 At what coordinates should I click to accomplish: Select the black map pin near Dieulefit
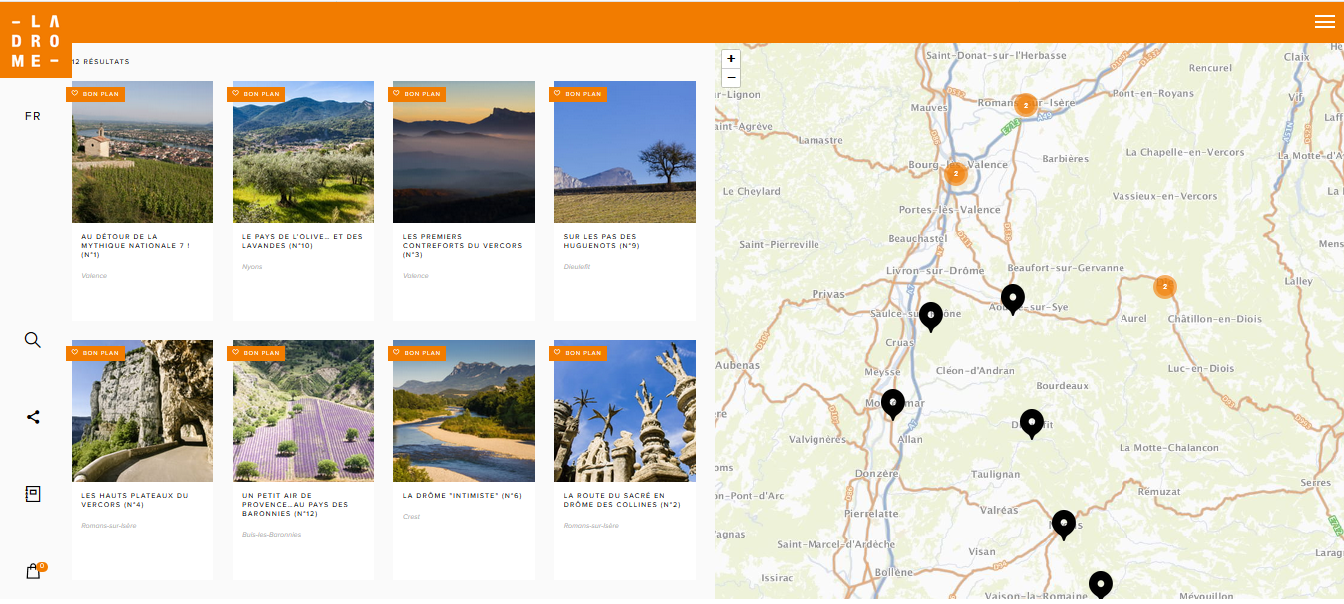[1032, 424]
